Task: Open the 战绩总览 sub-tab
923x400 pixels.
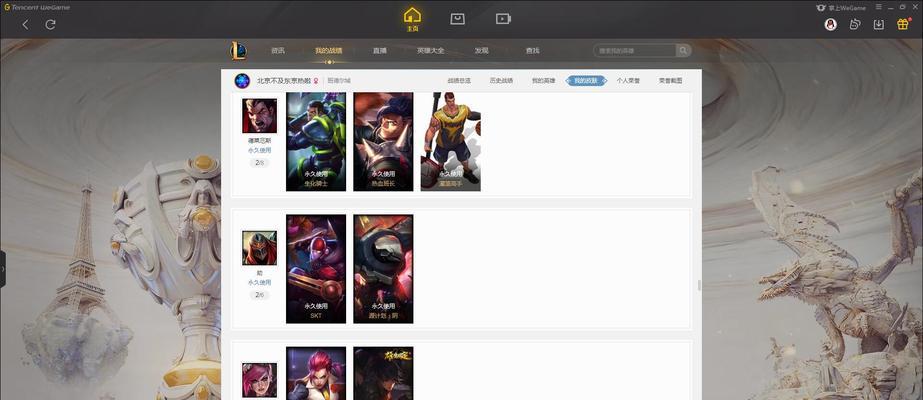Action: [x=459, y=81]
